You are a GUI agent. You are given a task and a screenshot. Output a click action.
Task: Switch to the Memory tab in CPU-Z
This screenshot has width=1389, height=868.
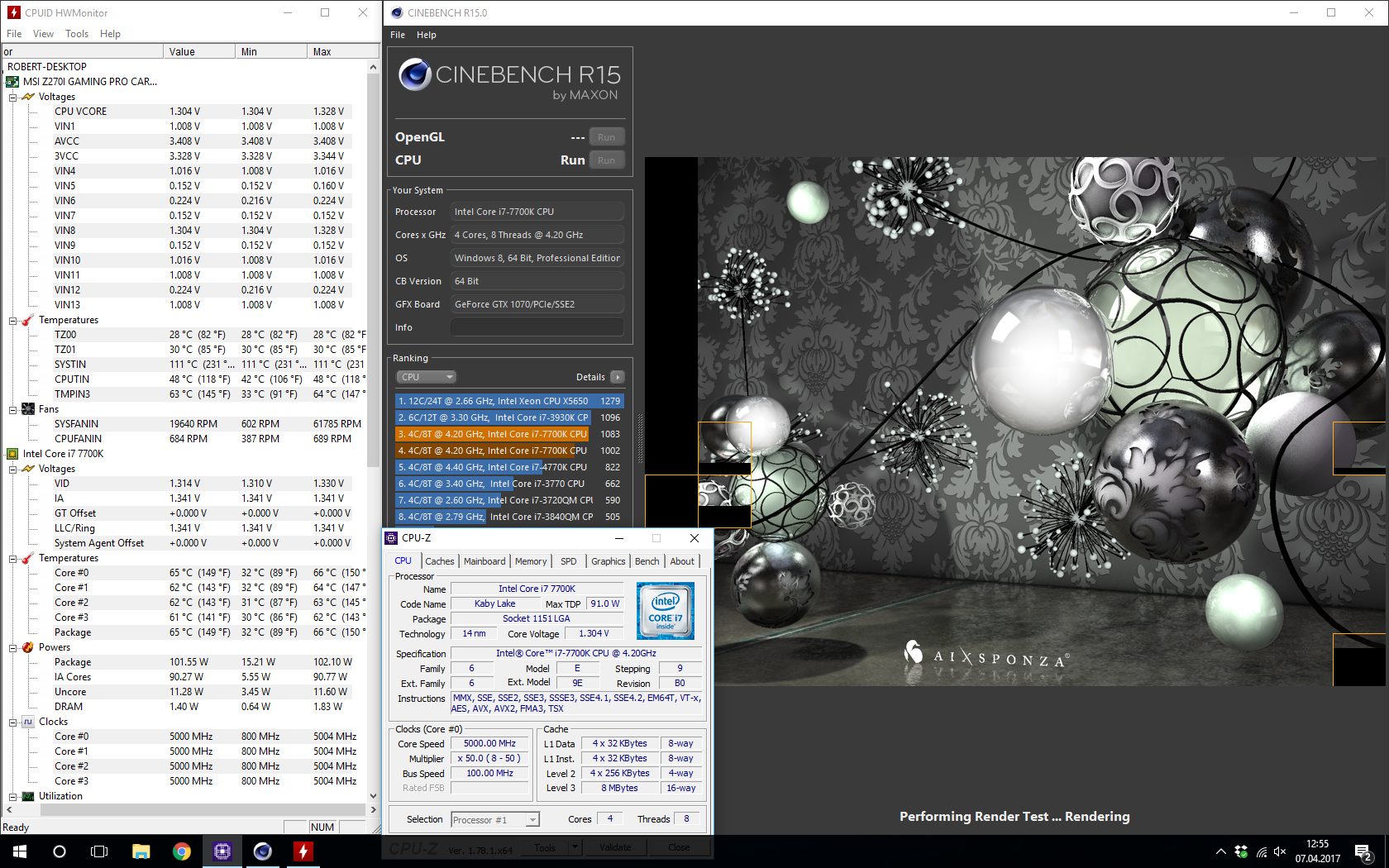point(531,561)
